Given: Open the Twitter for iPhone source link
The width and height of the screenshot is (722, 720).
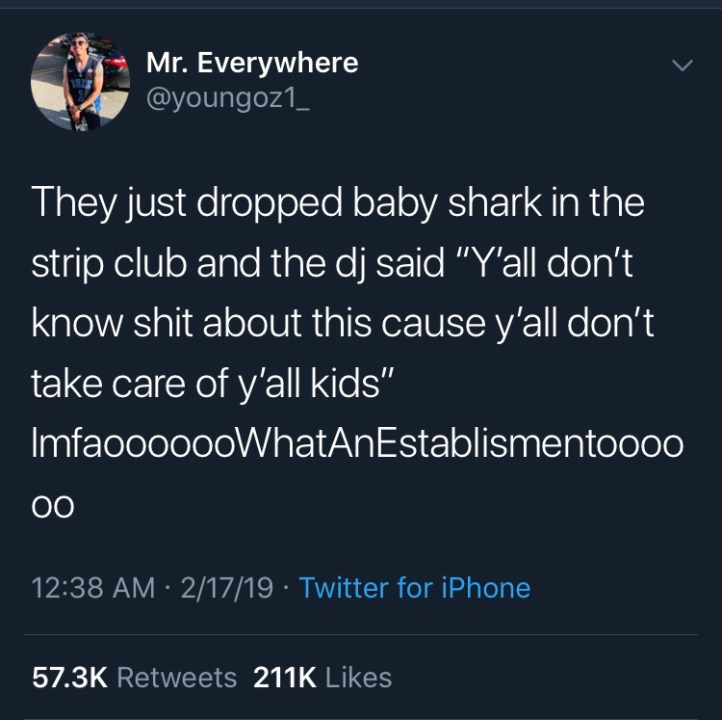Looking at the screenshot, I should pyautogui.click(x=415, y=588).
